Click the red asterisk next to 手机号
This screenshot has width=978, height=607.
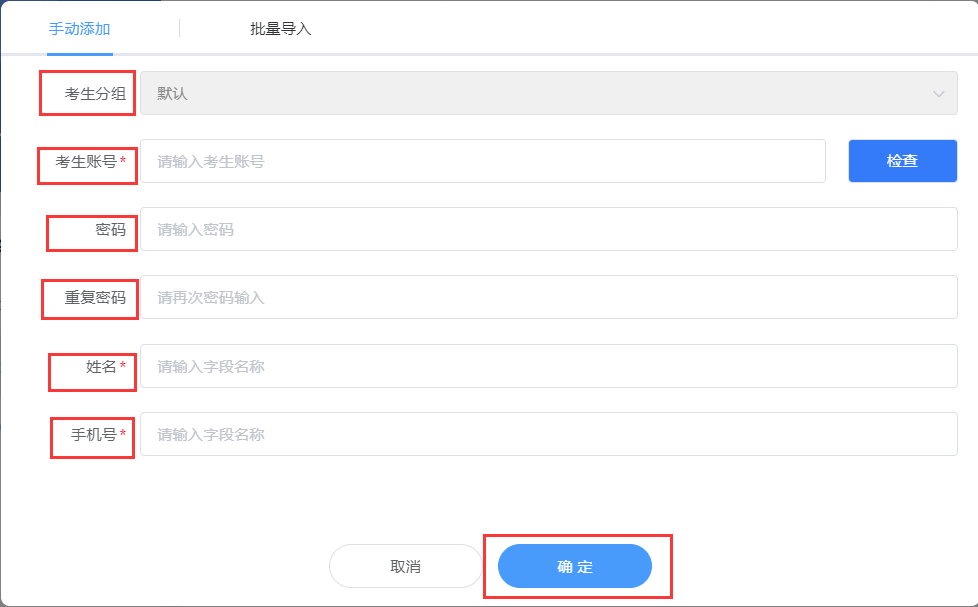pyautogui.click(x=122, y=432)
